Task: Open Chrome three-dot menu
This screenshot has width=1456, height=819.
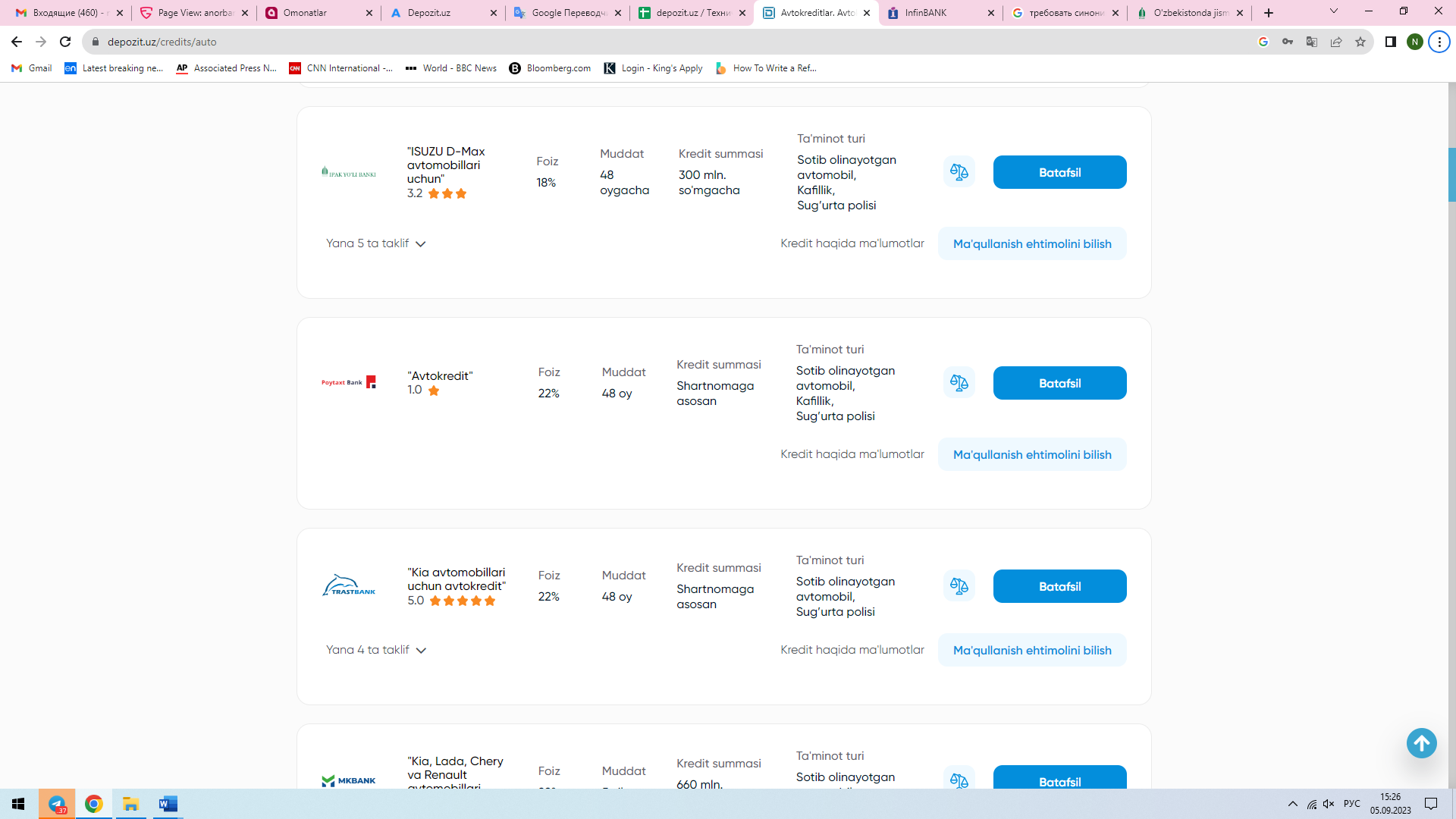Action: [x=1439, y=42]
